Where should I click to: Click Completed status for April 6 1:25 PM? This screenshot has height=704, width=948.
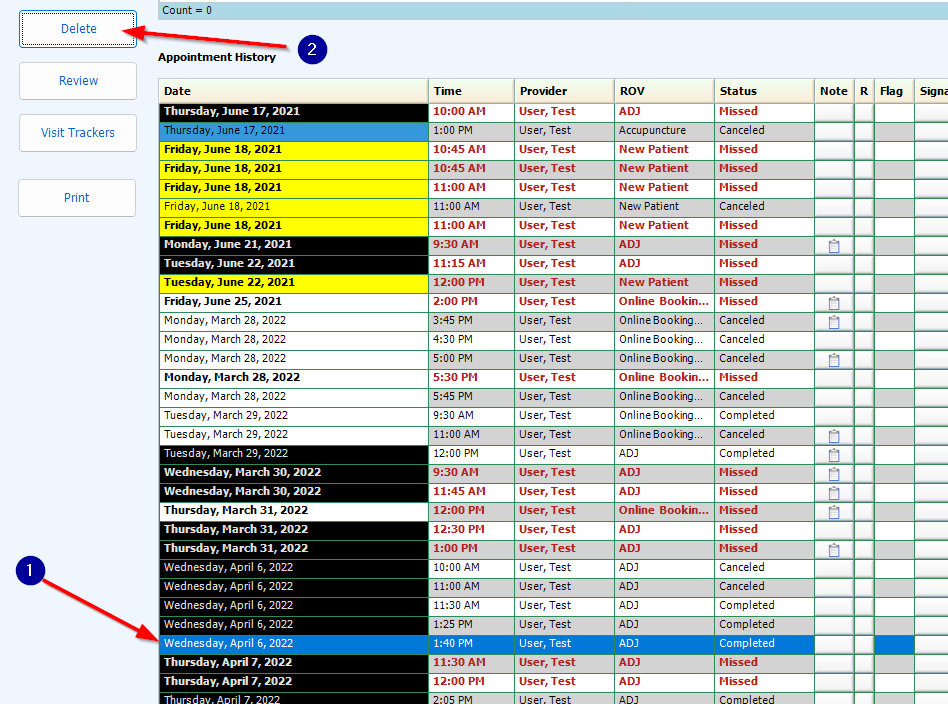[764, 624]
